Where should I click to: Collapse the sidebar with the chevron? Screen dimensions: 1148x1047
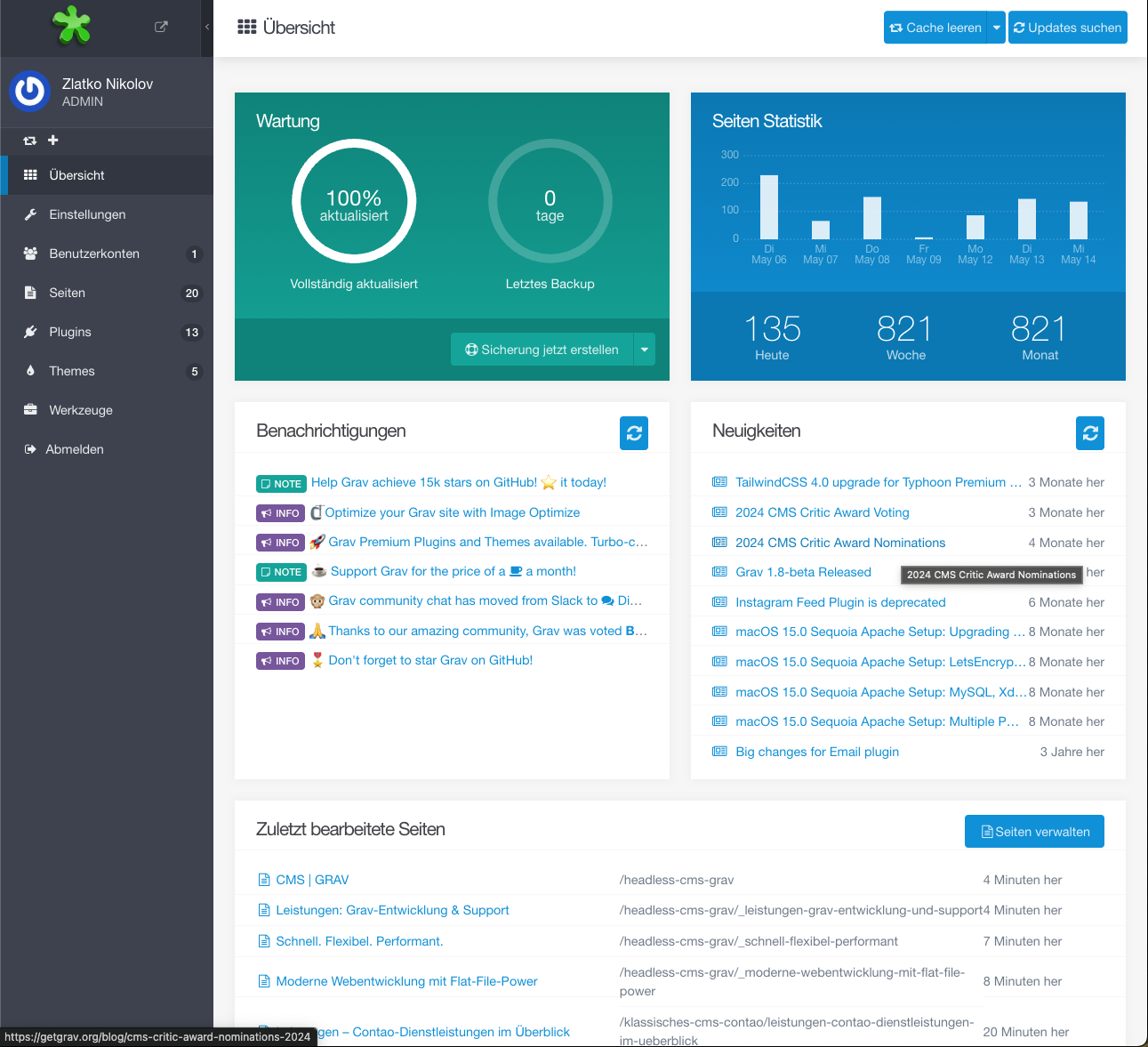pyautogui.click(x=207, y=27)
